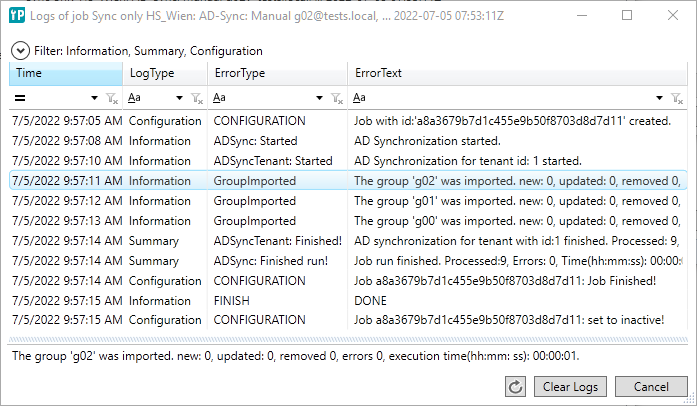697x406 pixels.
Task: Sort by the ErrorType column header
Action: pyautogui.click(x=277, y=73)
